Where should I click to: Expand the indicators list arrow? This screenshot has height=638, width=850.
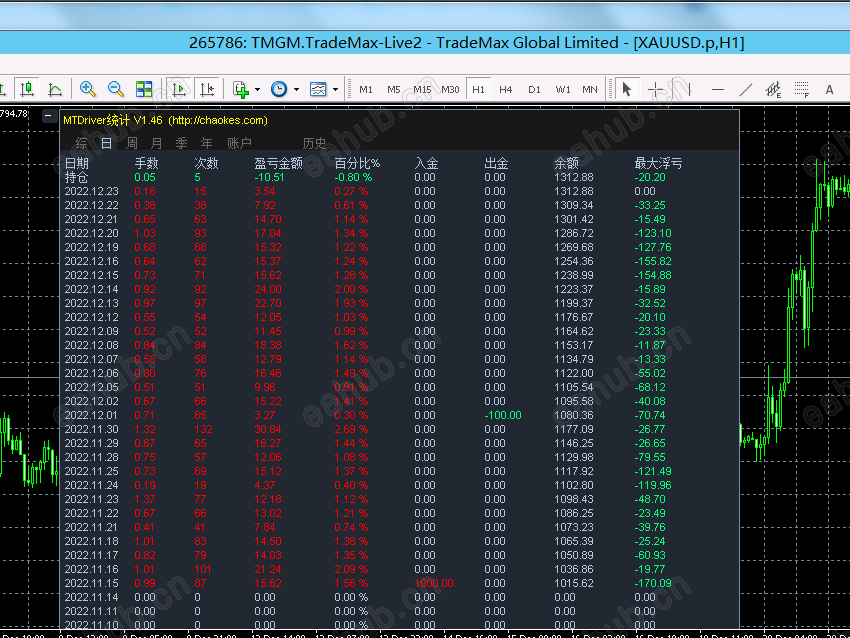(x=257, y=89)
